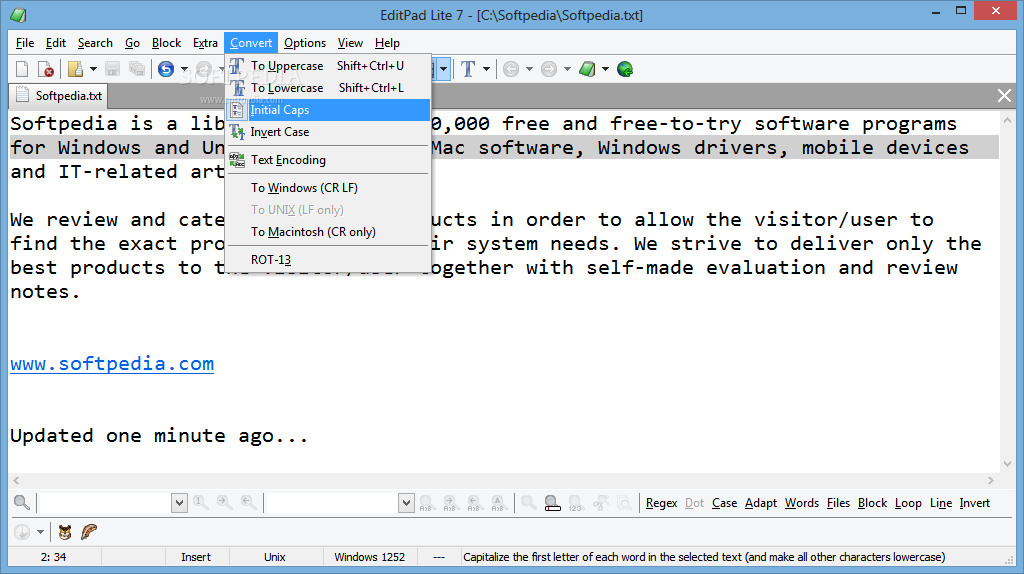The height and width of the screenshot is (574, 1024).
Task: Click the grayed Forward navigation arrow icon
Action: tap(549, 69)
